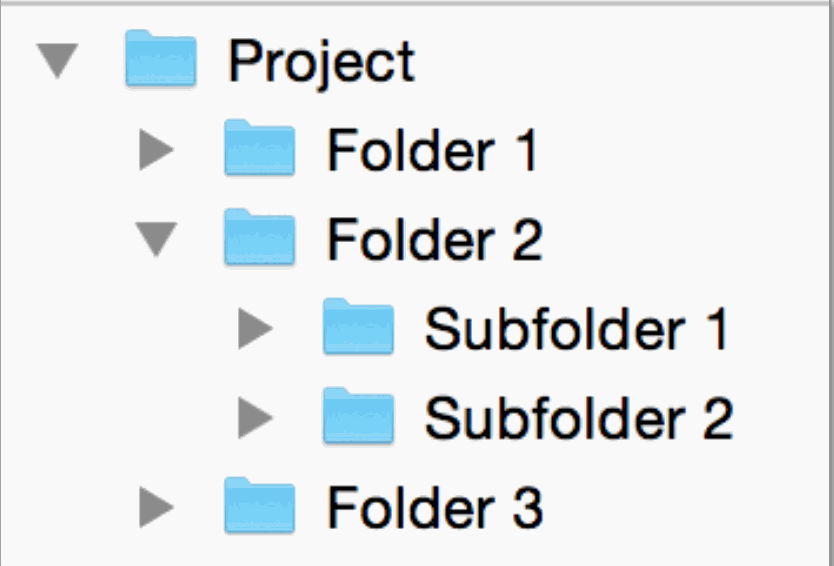The height and width of the screenshot is (566, 834).
Task: Collapse Folder 2 using its triangle
Action: (156, 240)
